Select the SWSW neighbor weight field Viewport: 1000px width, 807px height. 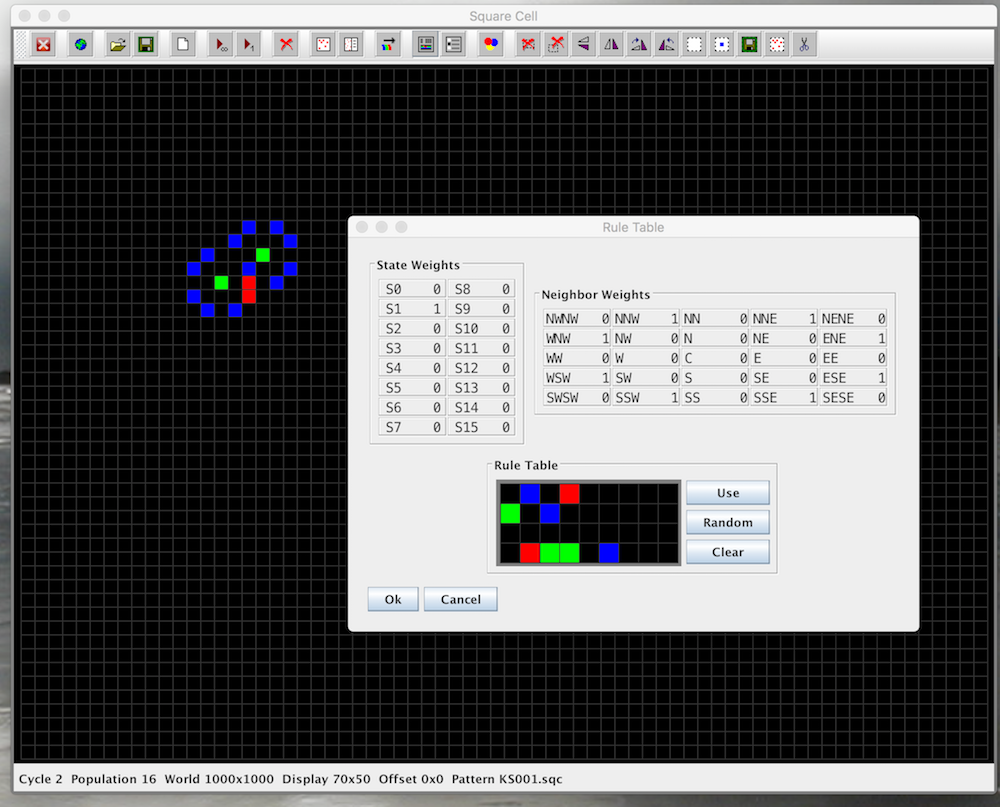(x=577, y=397)
